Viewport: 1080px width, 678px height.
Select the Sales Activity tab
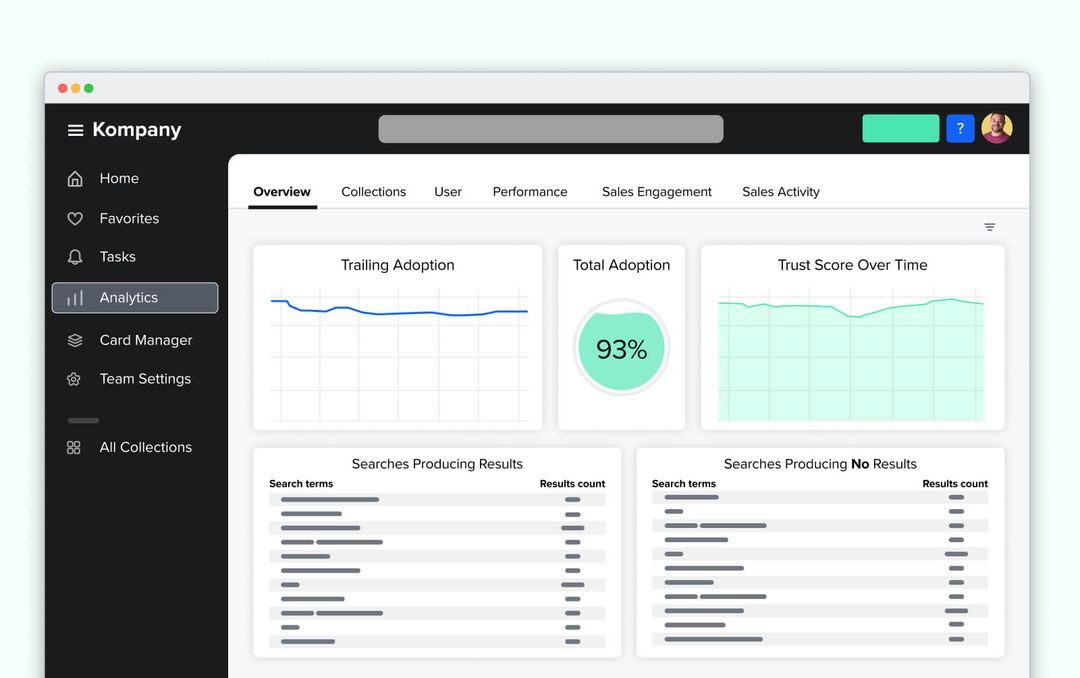click(780, 192)
